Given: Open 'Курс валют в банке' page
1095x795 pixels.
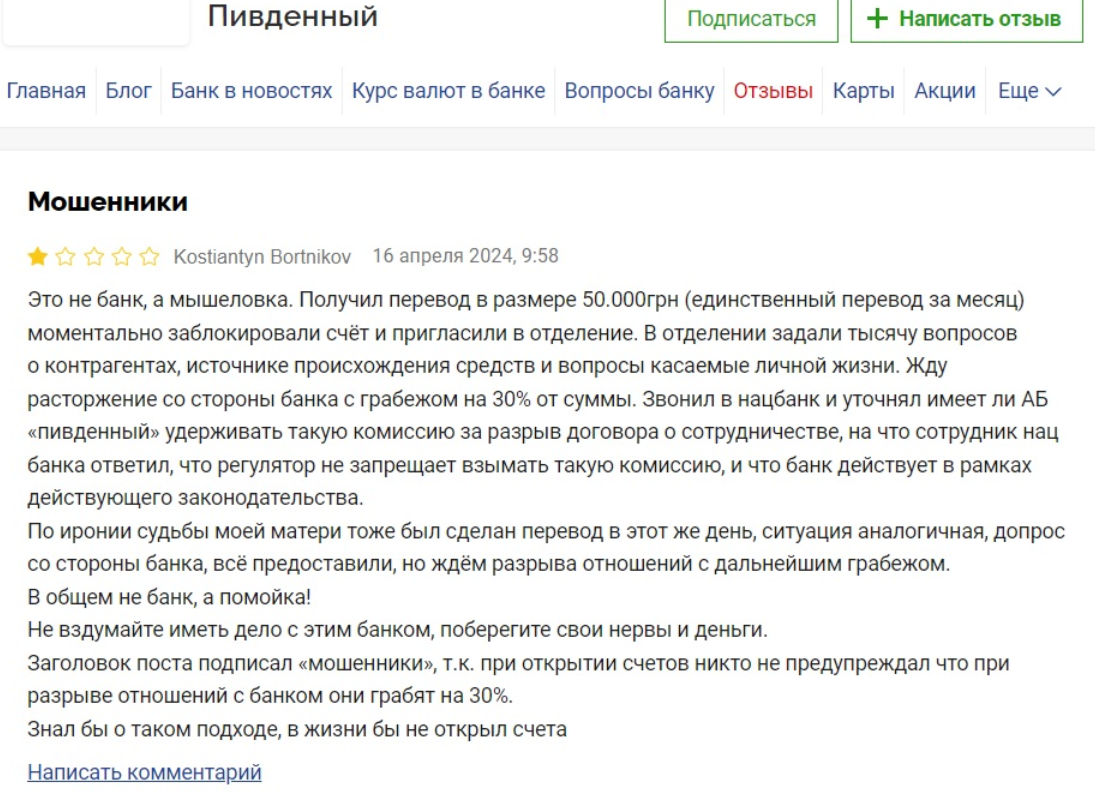Looking at the screenshot, I should (x=448, y=91).
